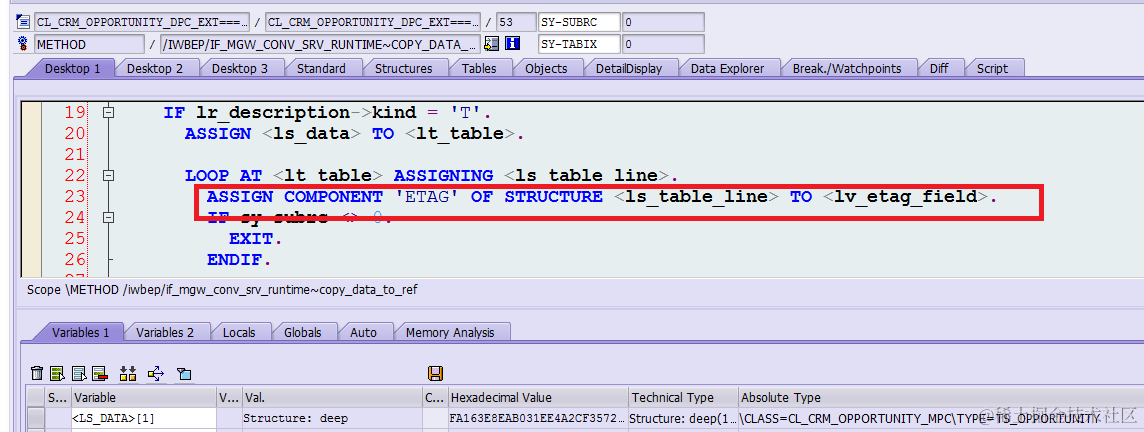Click the /IWBEP/IF_MGW_CONV_SRV_RUNTIME~COPY_DATA method field

click(320, 44)
